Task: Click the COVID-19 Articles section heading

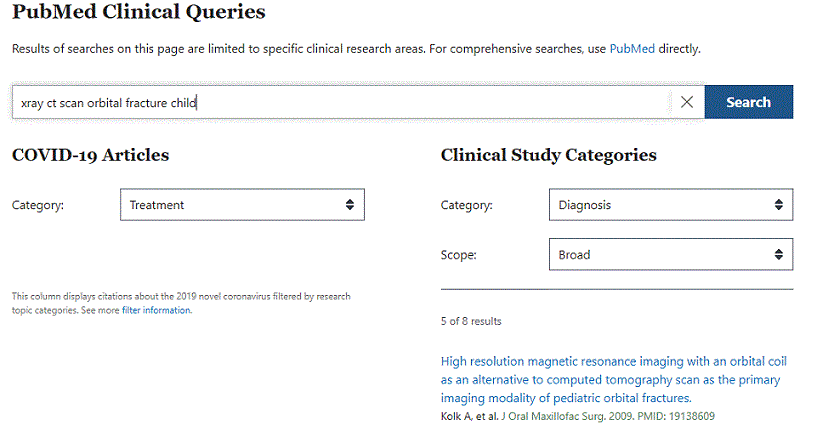Action: (x=90, y=155)
